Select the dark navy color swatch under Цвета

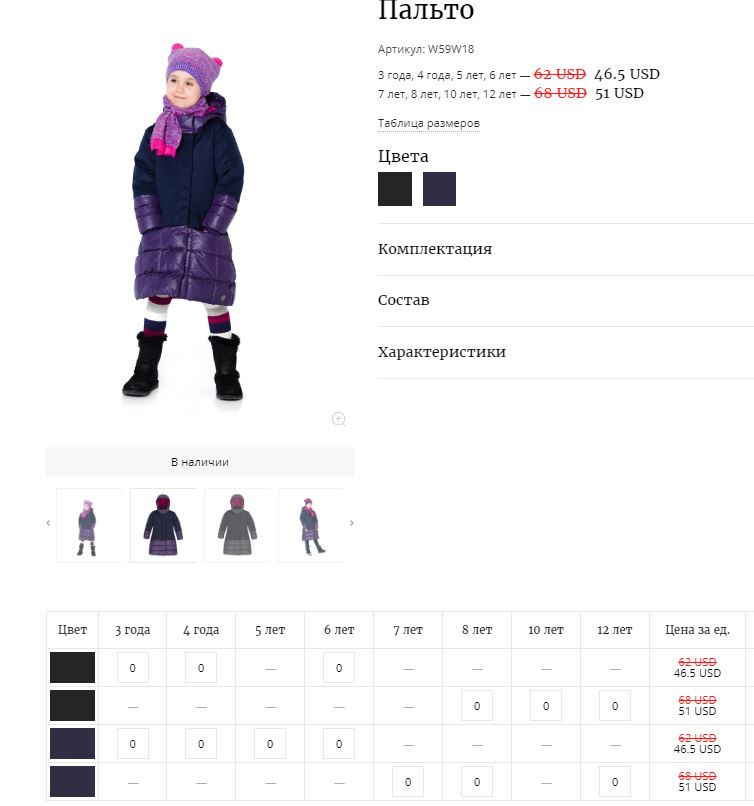pos(439,189)
